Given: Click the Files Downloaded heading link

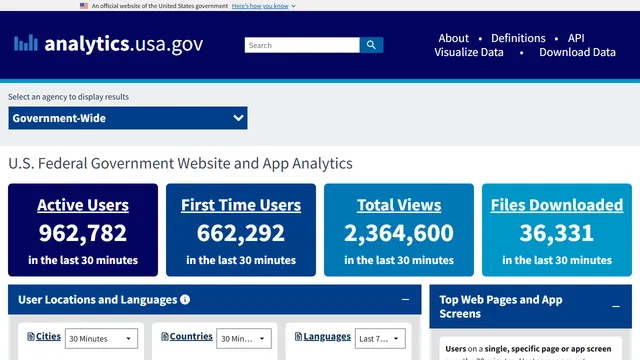Looking at the screenshot, I should (557, 205).
